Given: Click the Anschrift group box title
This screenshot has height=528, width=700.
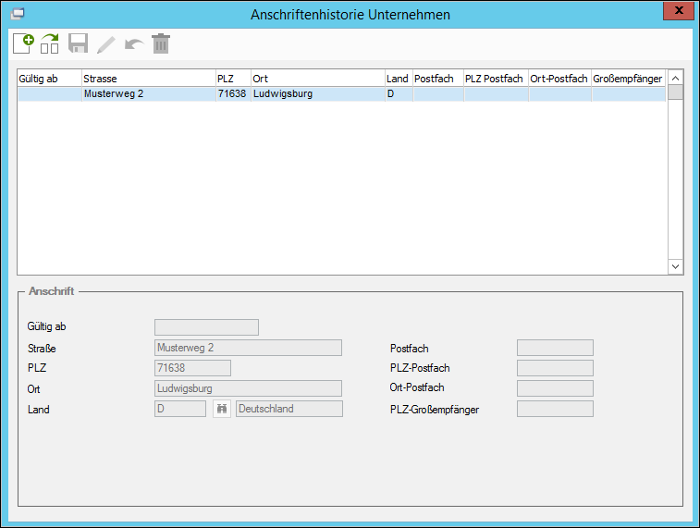Looking at the screenshot, I should [x=51, y=291].
